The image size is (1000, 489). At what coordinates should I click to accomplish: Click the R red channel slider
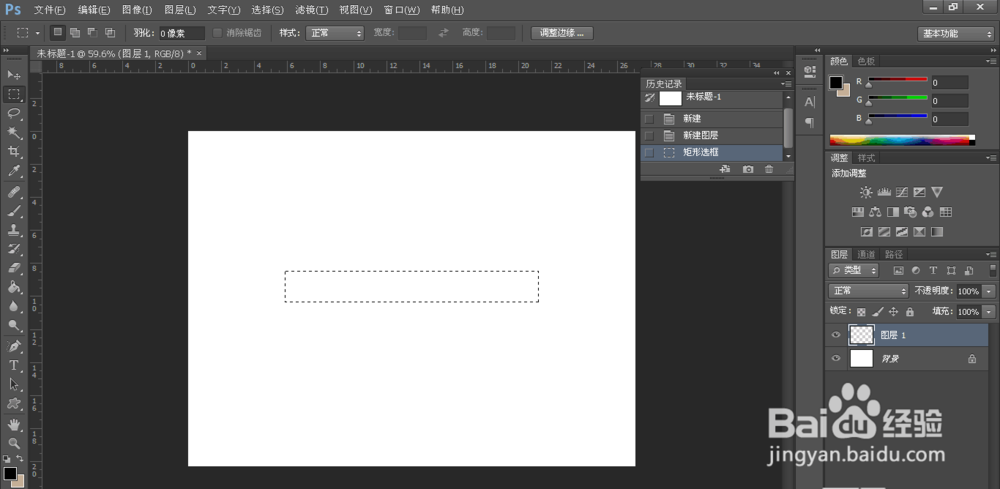[897, 81]
